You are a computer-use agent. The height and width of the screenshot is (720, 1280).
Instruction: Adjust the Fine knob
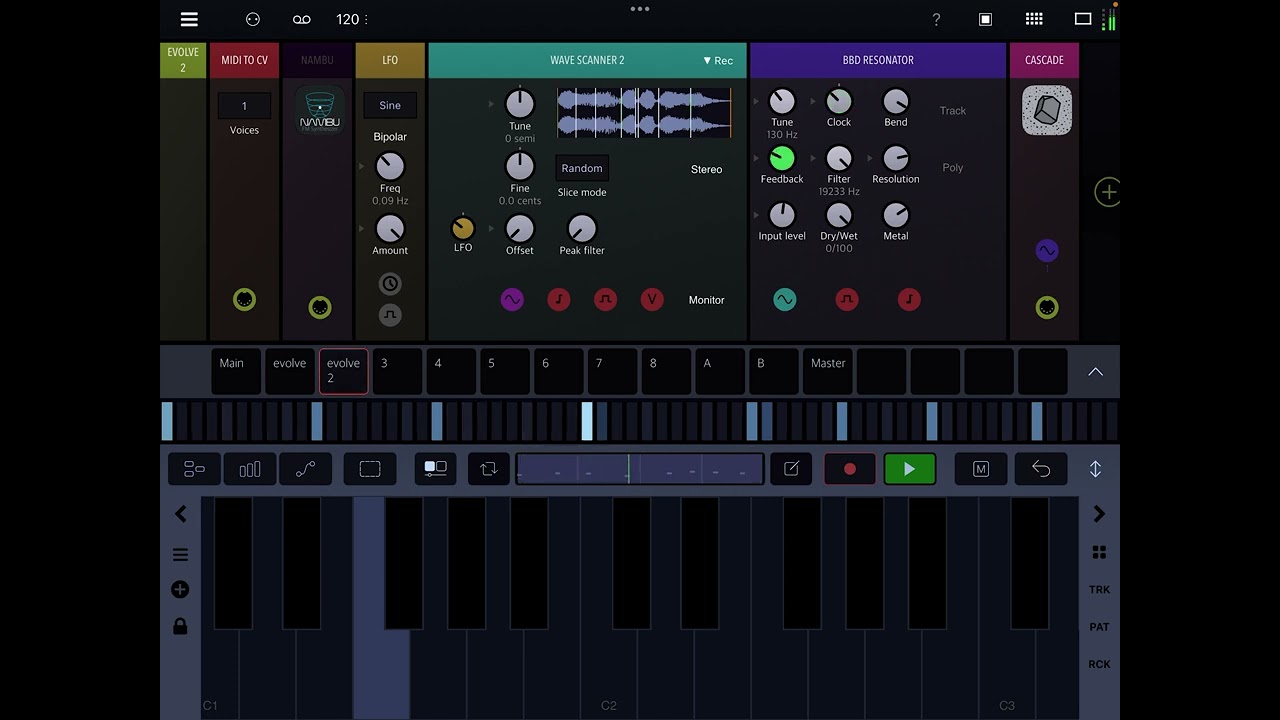coord(520,165)
